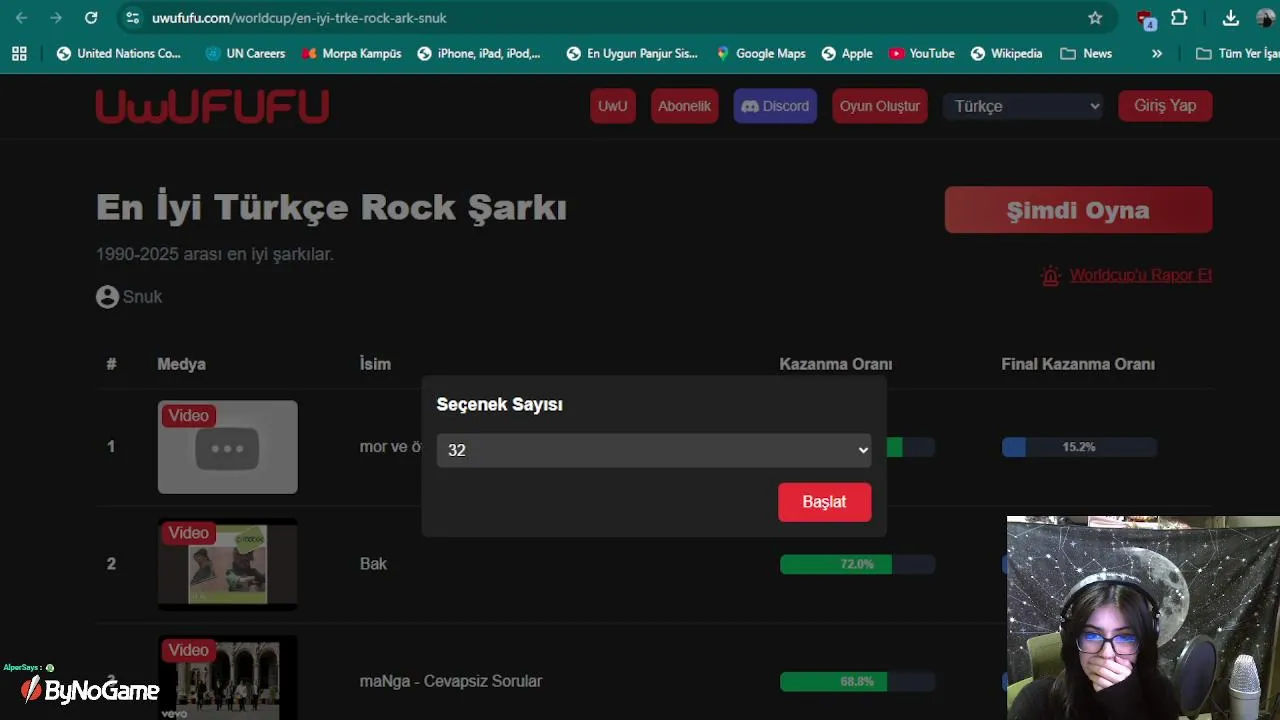This screenshot has width=1280, height=720.
Task: Click the UwUFUFU site logo
Action: [212, 106]
